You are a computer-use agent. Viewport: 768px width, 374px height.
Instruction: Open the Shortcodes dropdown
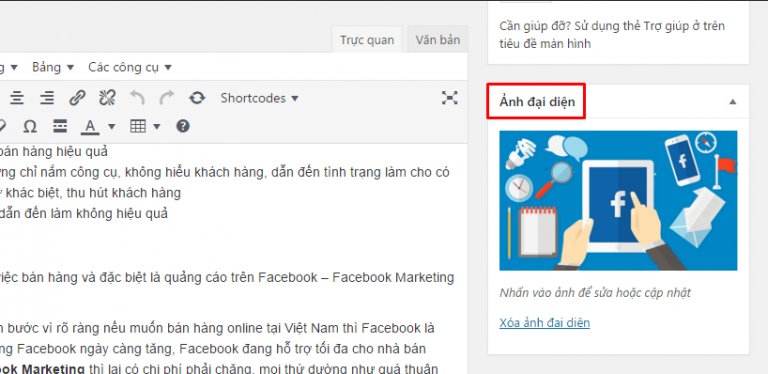click(259, 98)
